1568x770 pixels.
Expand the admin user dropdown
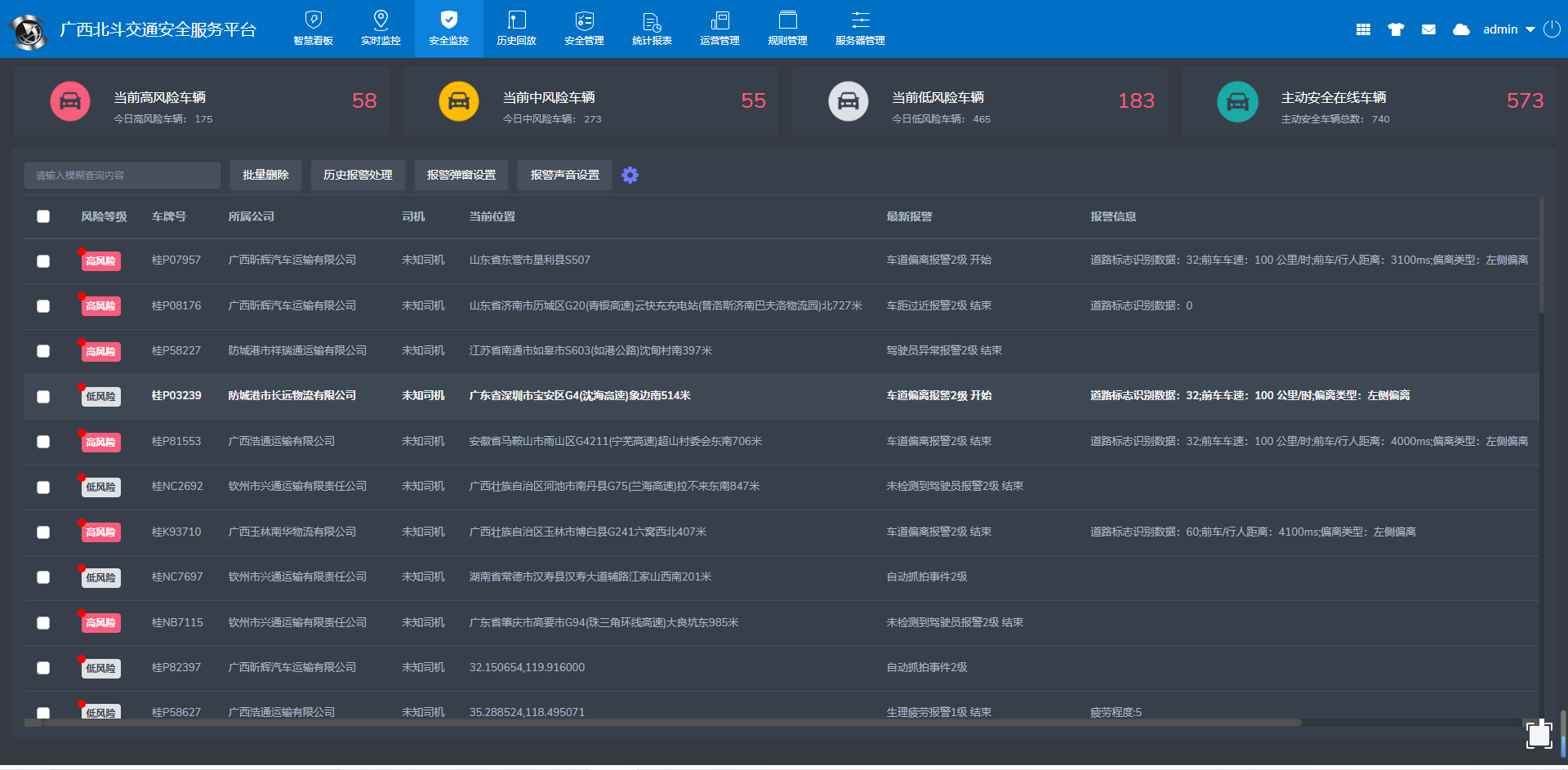coord(1508,29)
